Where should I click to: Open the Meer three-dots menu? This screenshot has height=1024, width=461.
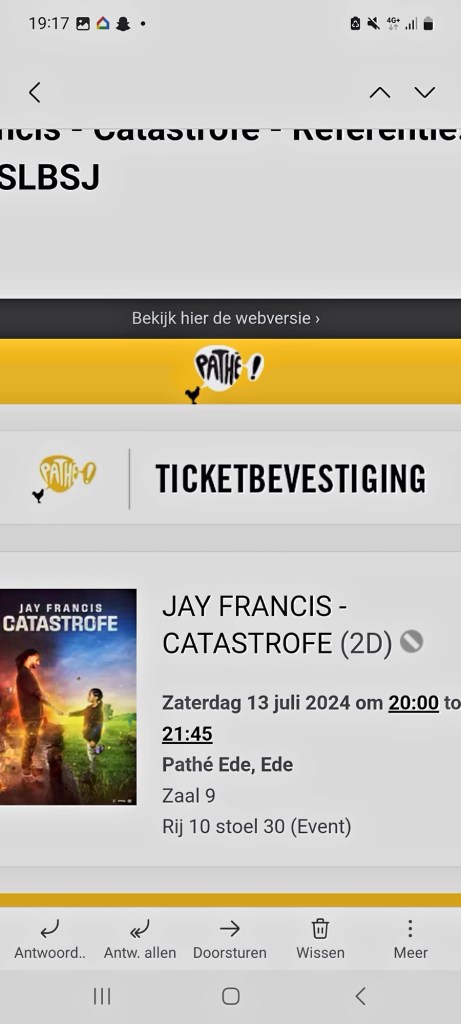click(x=410, y=928)
